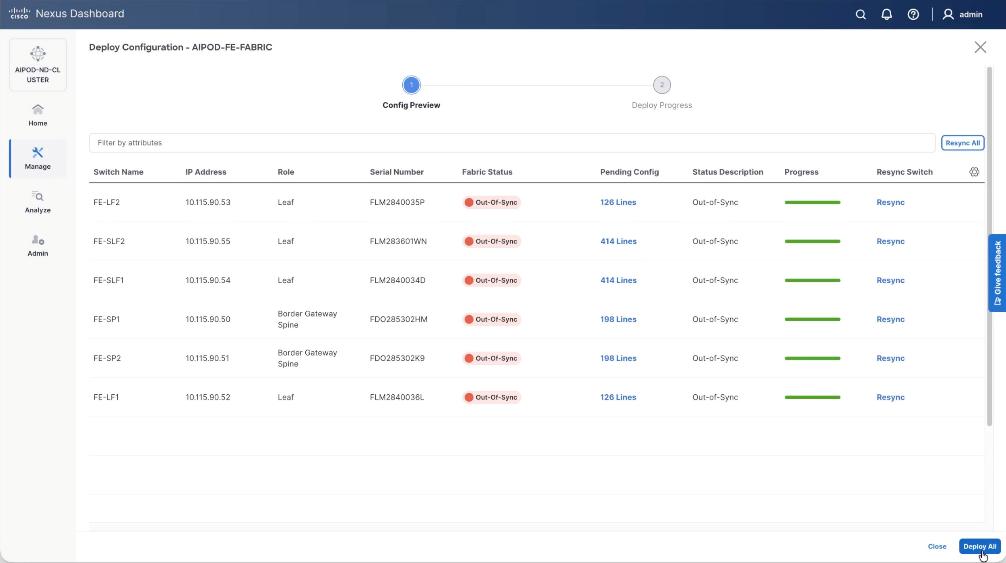Select IP address 10.115.90.51
The image size is (1006, 563).
click(x=207, y=358)
